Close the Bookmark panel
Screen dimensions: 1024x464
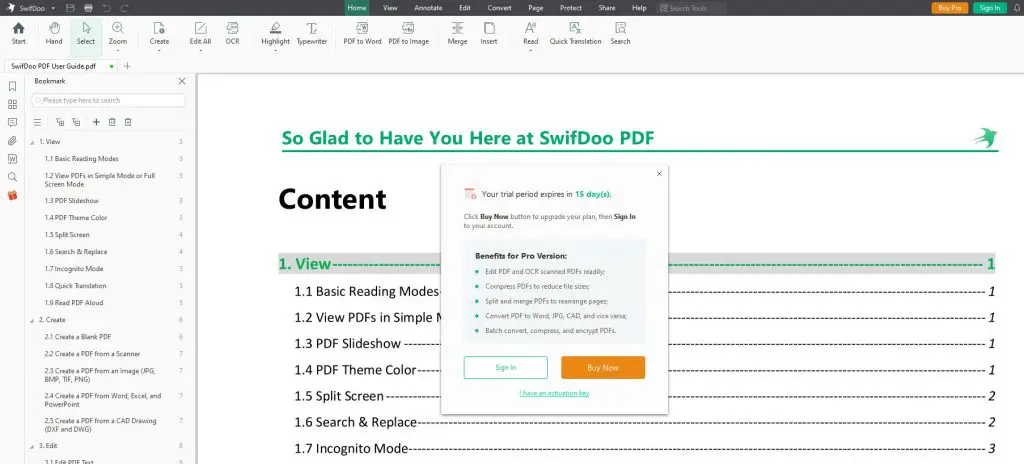pyautogui.click(x=182, y=81)
